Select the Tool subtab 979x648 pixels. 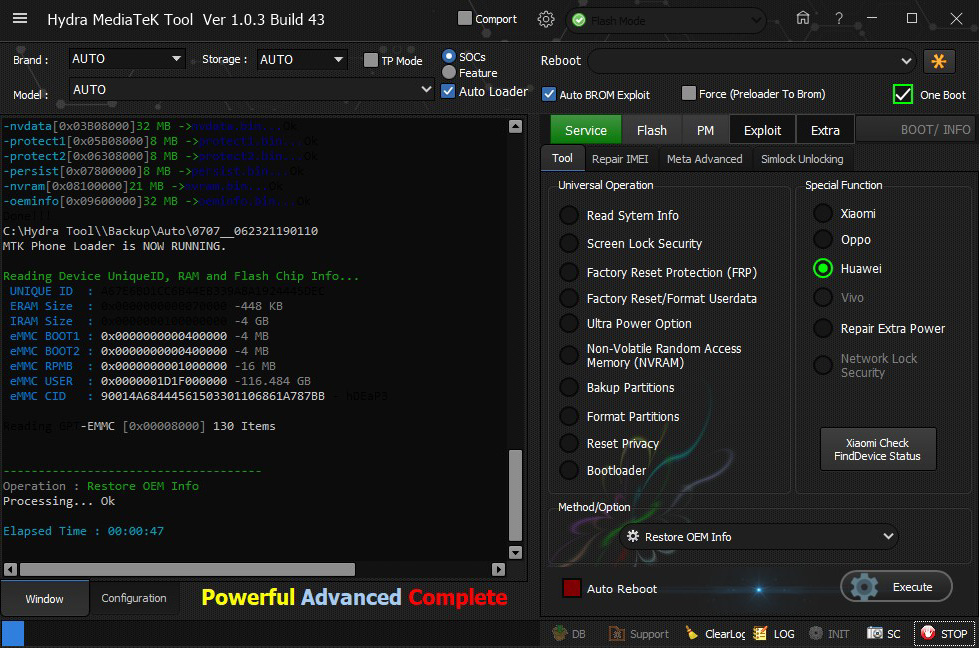pyautogui.click(x=562, y=159)
